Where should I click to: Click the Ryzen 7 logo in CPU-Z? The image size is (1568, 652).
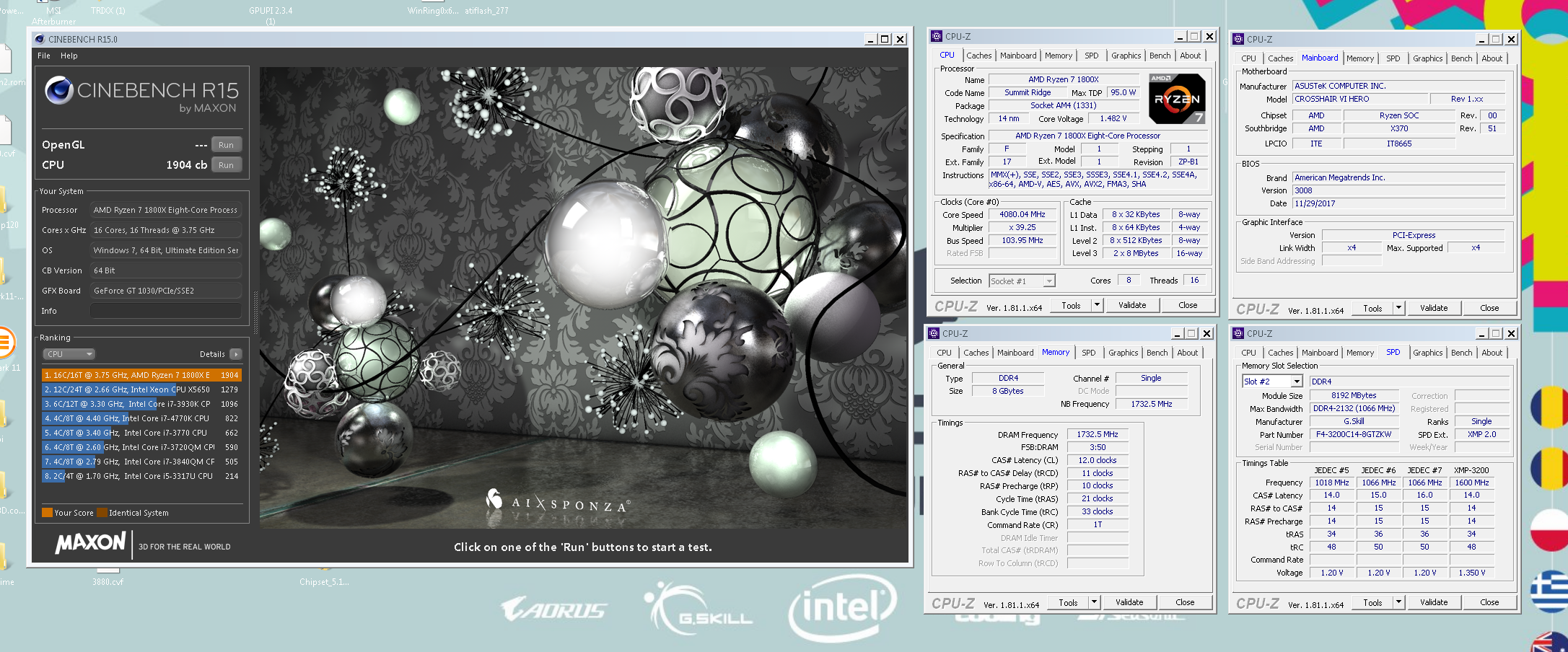click(1177, 99)
